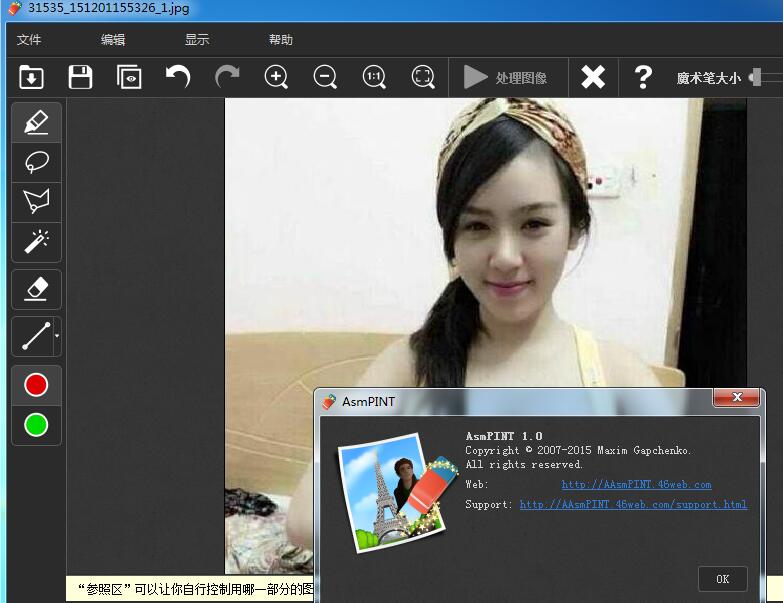Expand the line tool dropdown arrow

pyautogui.click(x=57, y=336)
